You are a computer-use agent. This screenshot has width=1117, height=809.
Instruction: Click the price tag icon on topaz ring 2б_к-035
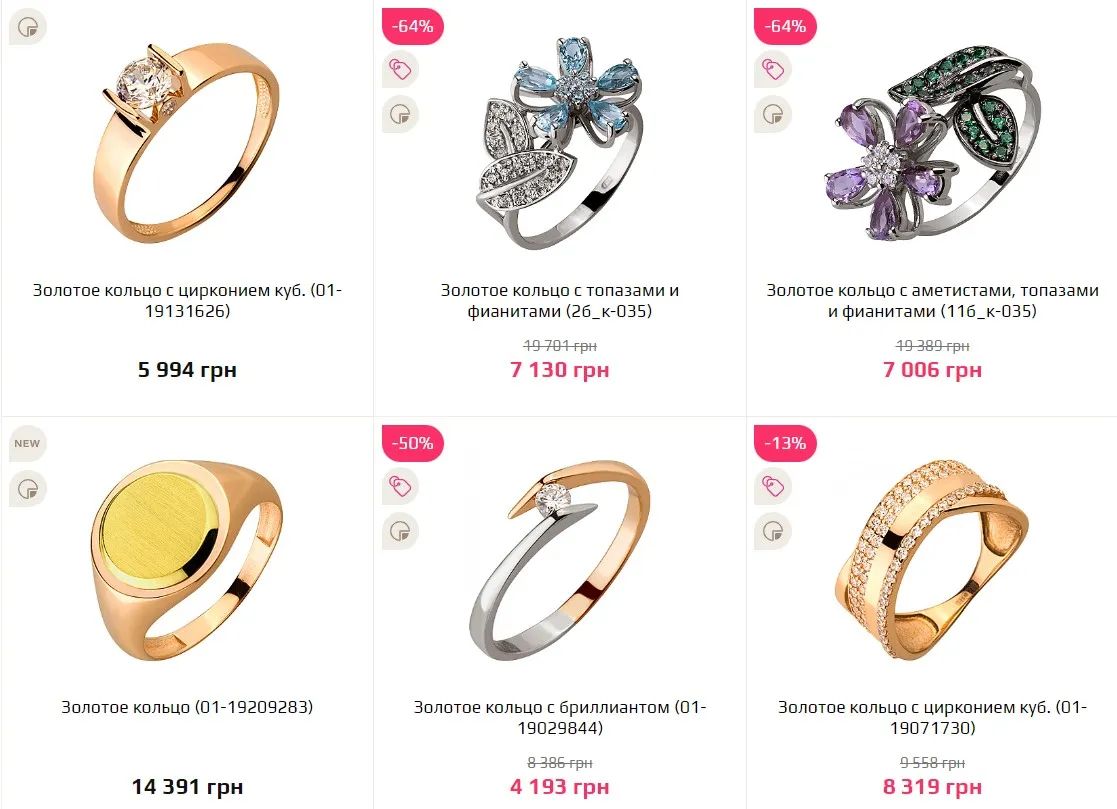400,70
